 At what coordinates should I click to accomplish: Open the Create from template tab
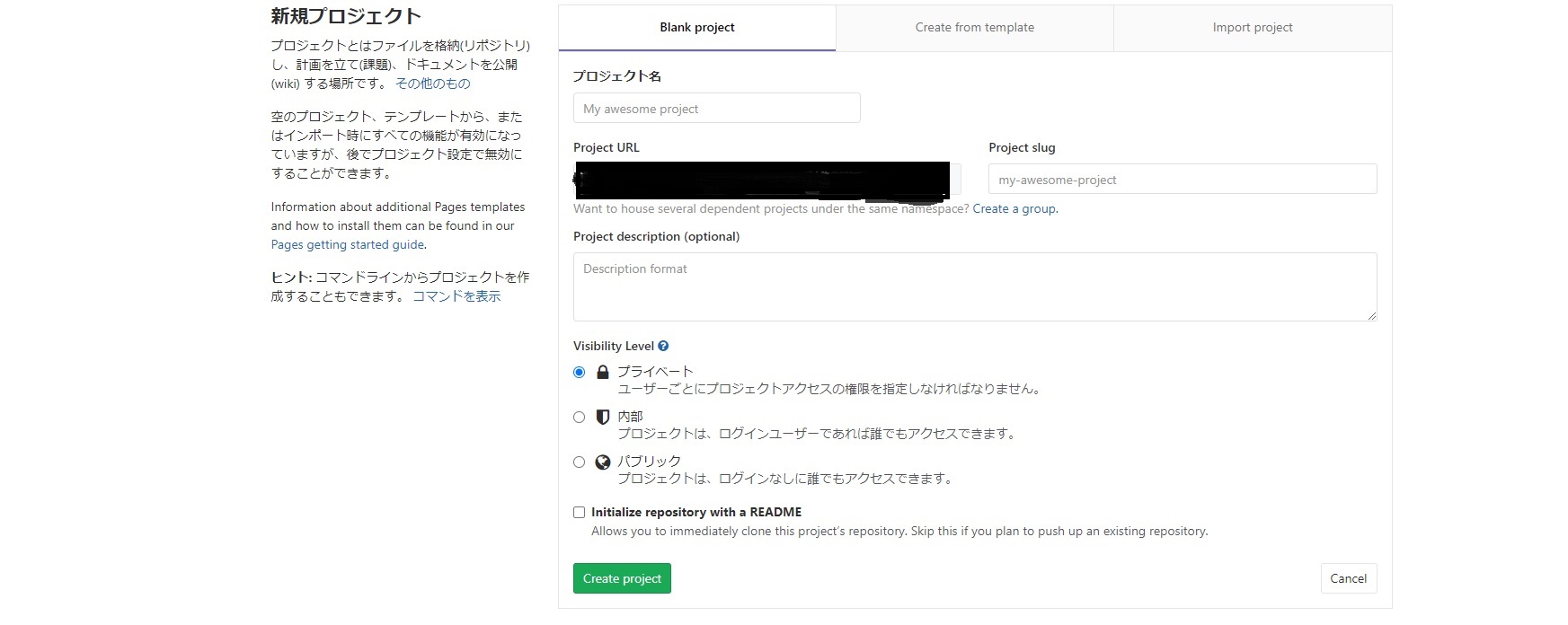click(x=975, y=28)
